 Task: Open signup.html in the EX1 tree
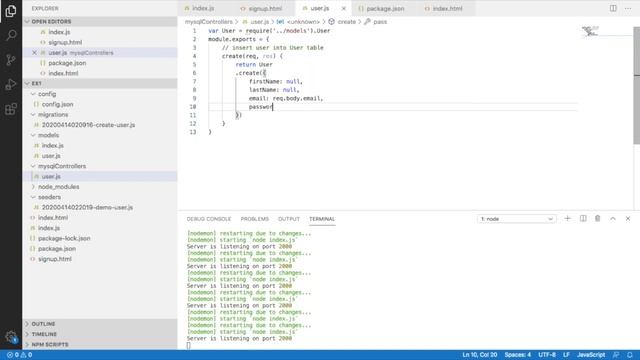[x=55, y=259]
